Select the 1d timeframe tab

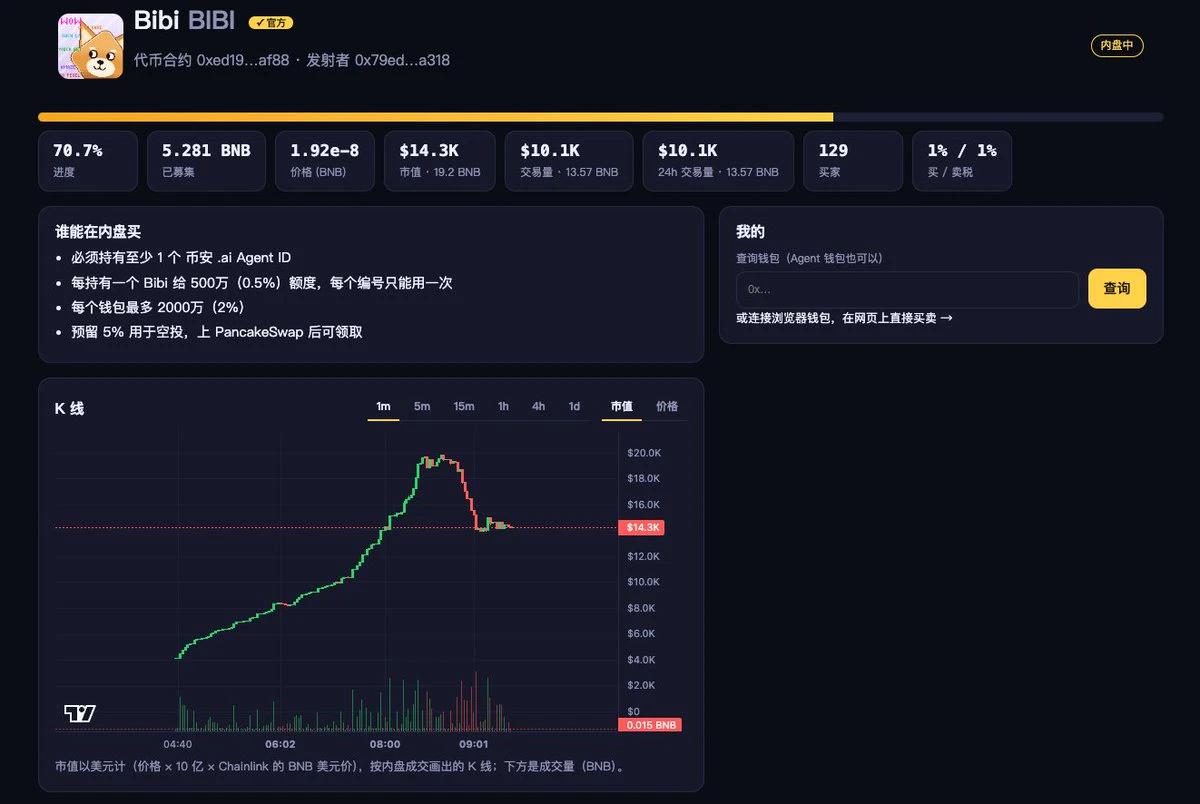(x=574, y=406)
